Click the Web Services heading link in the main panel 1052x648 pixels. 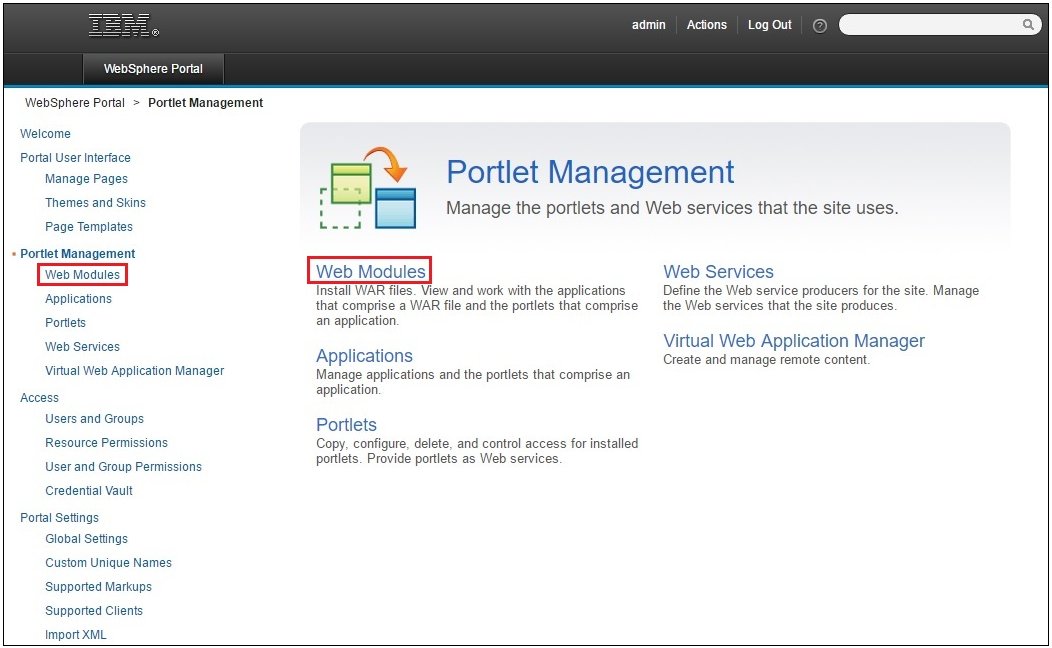[719, 271]
